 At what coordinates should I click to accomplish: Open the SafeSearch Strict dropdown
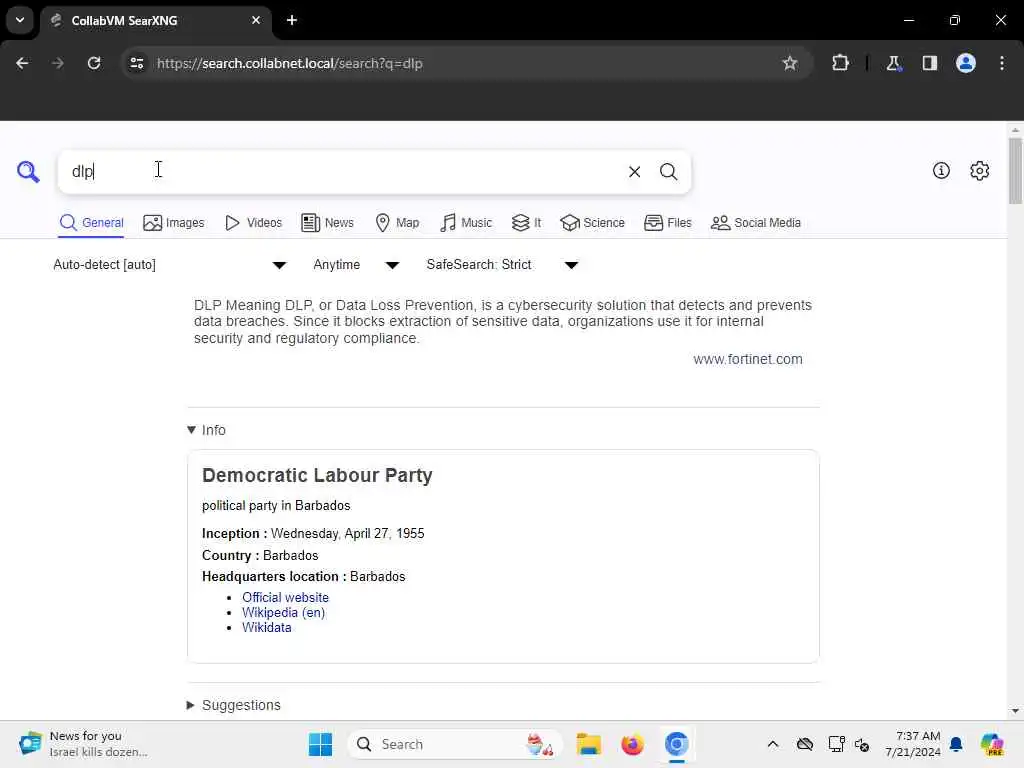[x=502, y=264]
